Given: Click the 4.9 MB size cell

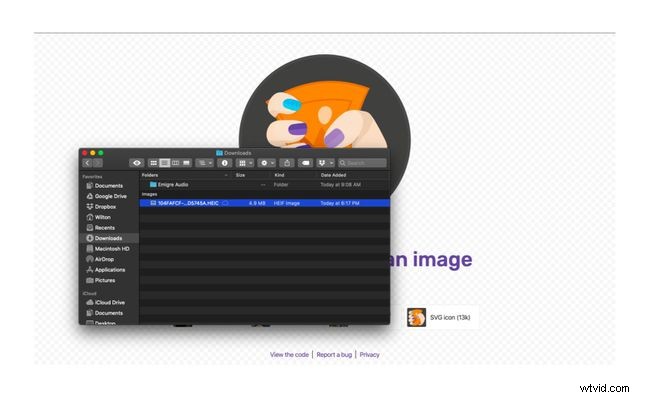Looking at the screenshot, I should tap(257, 203).
